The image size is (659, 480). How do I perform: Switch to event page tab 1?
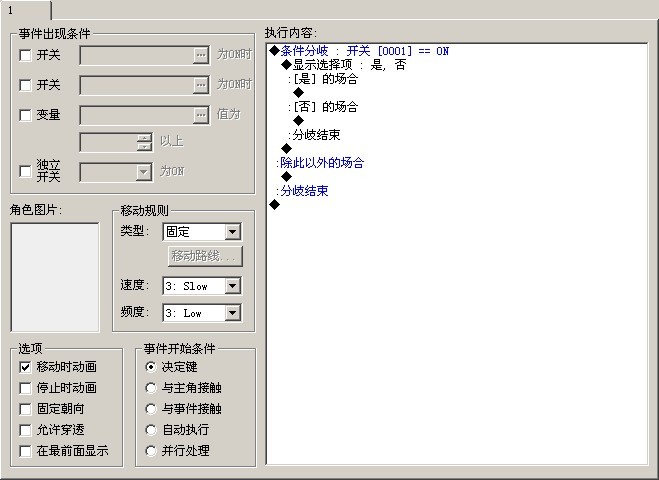(25, 10)
